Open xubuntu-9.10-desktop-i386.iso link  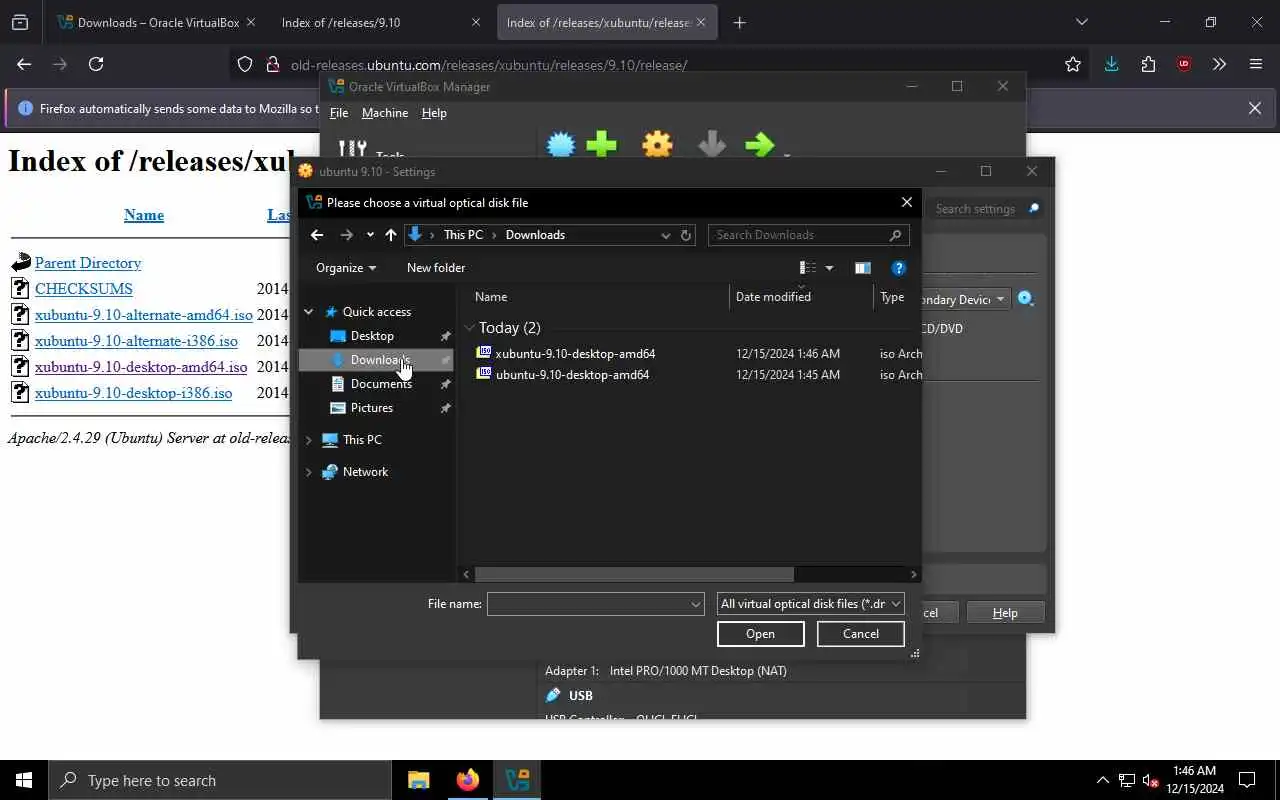tap(134, 393)
